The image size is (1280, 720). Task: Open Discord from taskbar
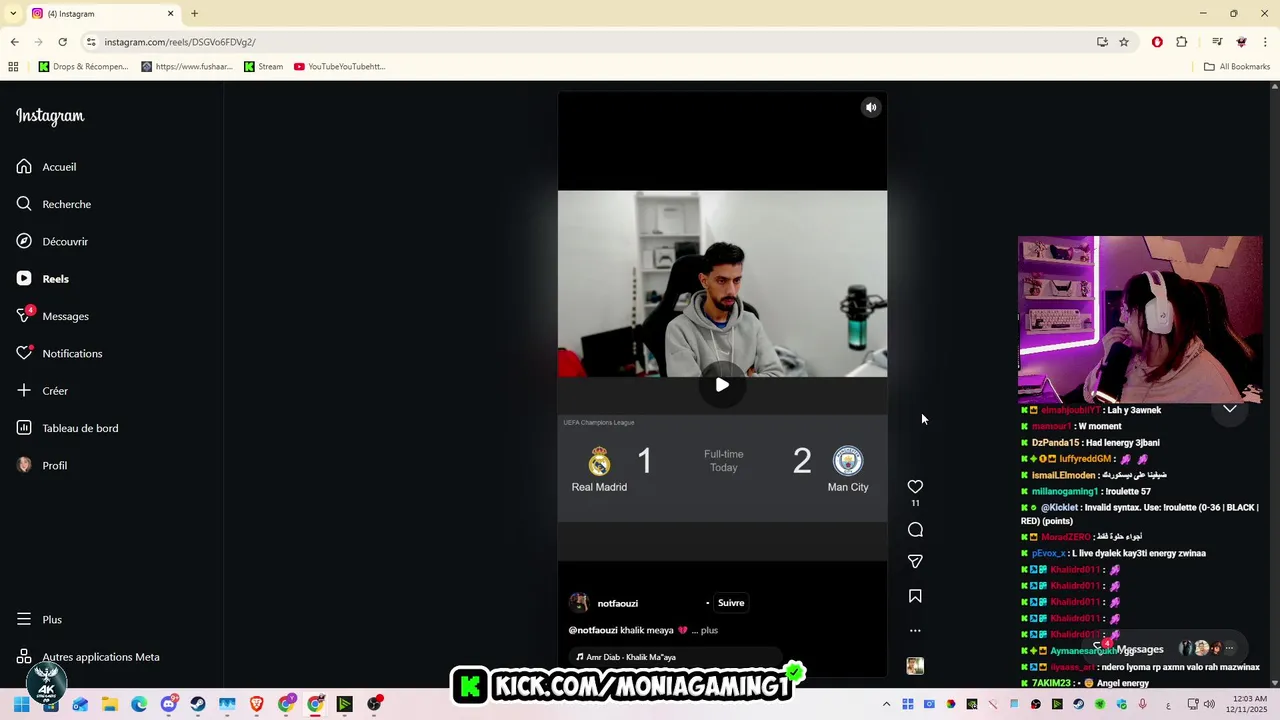(169, 704)
